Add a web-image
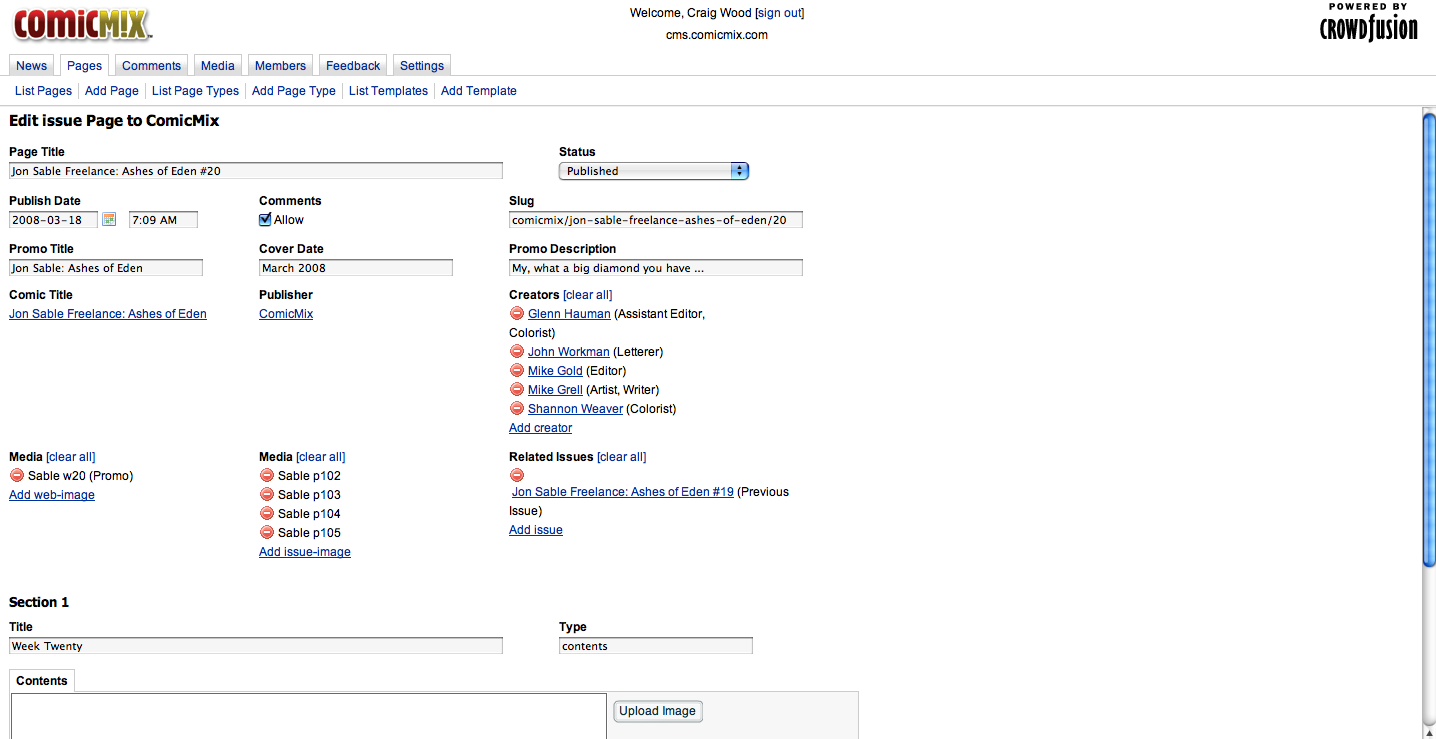The image size is (1436, 739). pyautogui.click(x=52, y=495)
